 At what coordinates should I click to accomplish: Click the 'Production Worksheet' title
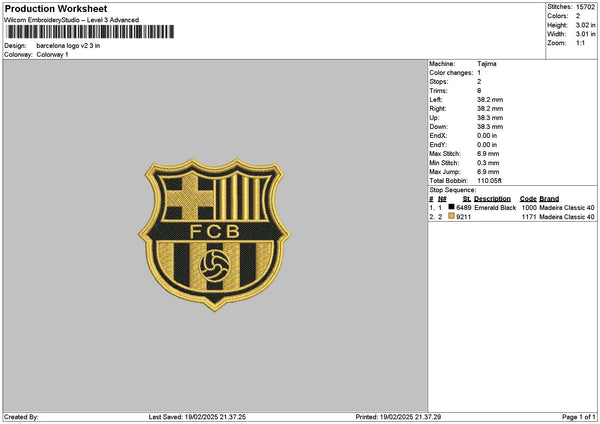point(56,8)
